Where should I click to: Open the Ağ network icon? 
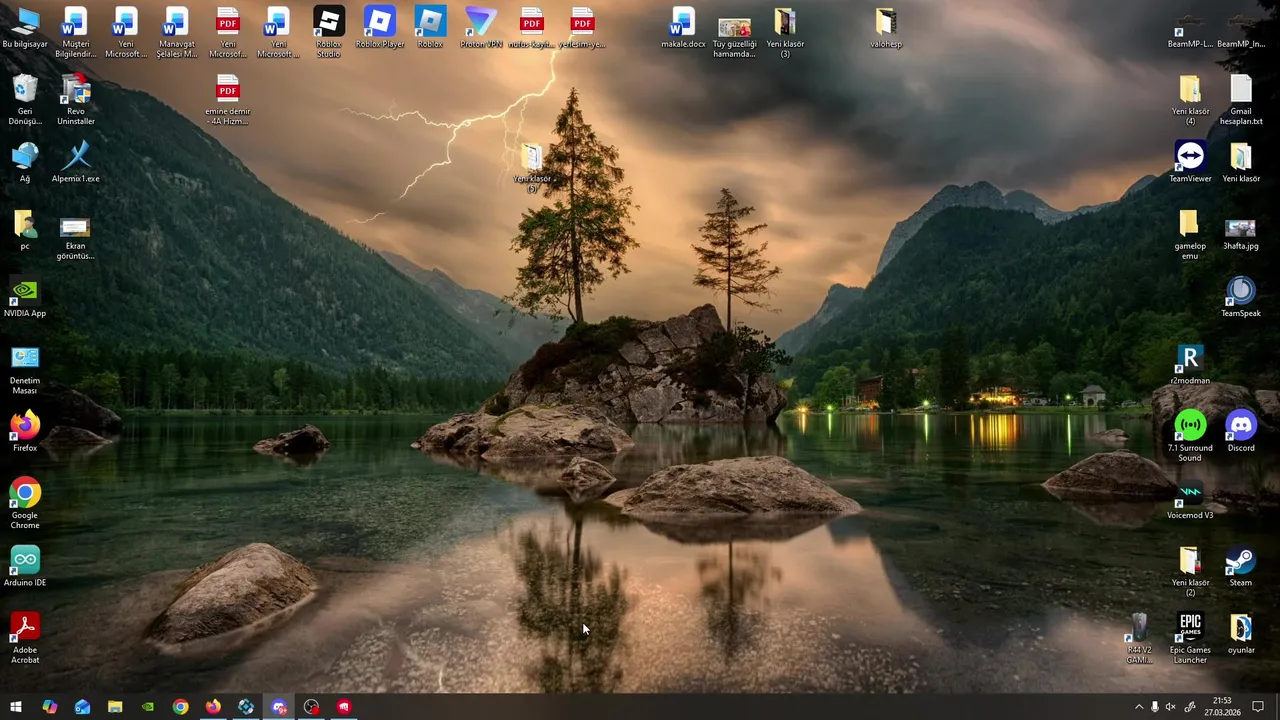[25, 163]
